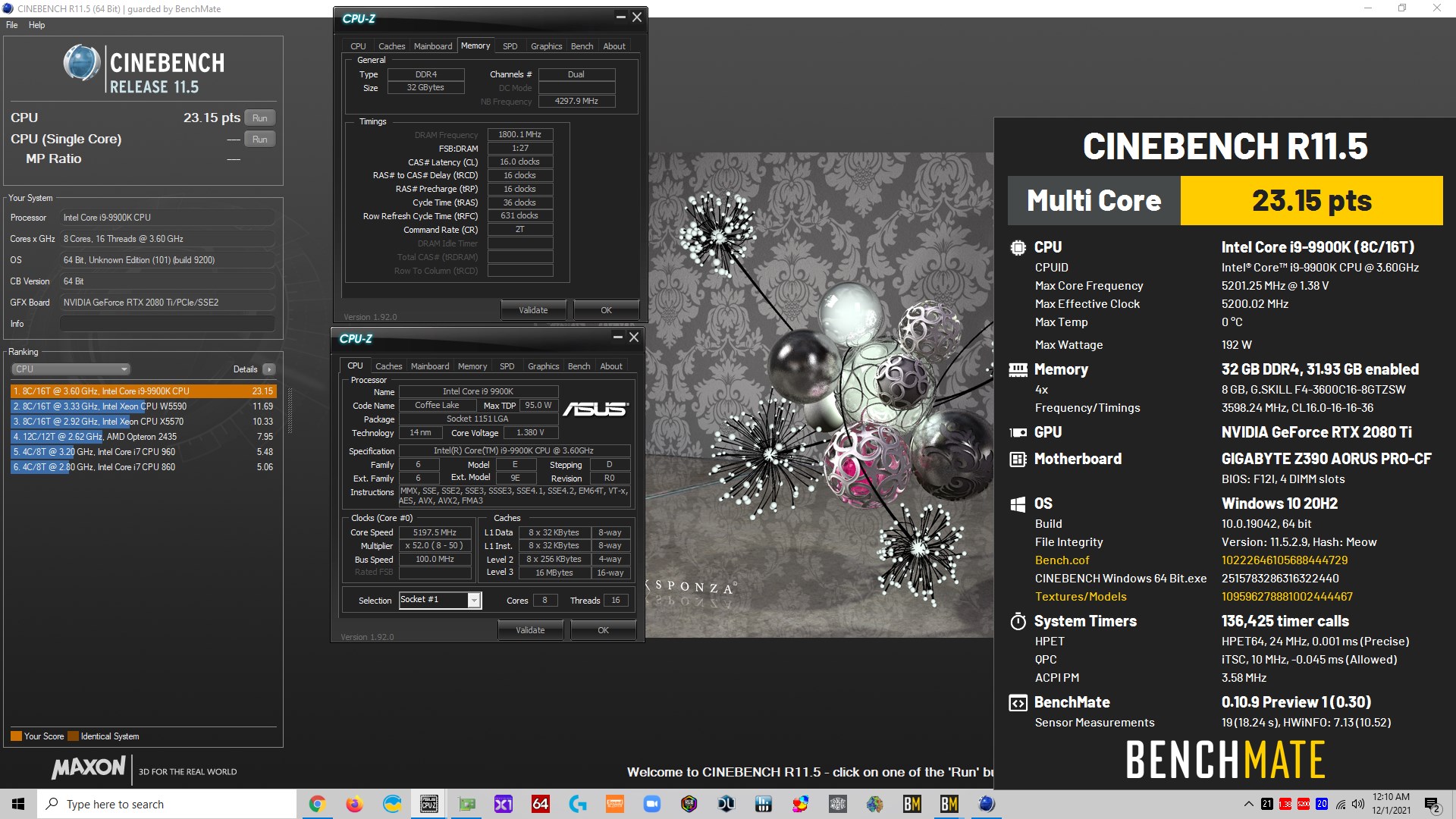Open CPU tab in upper CPU-Z window
Image resolution: width=1456 pixels, height=819 pixels.
358,46
